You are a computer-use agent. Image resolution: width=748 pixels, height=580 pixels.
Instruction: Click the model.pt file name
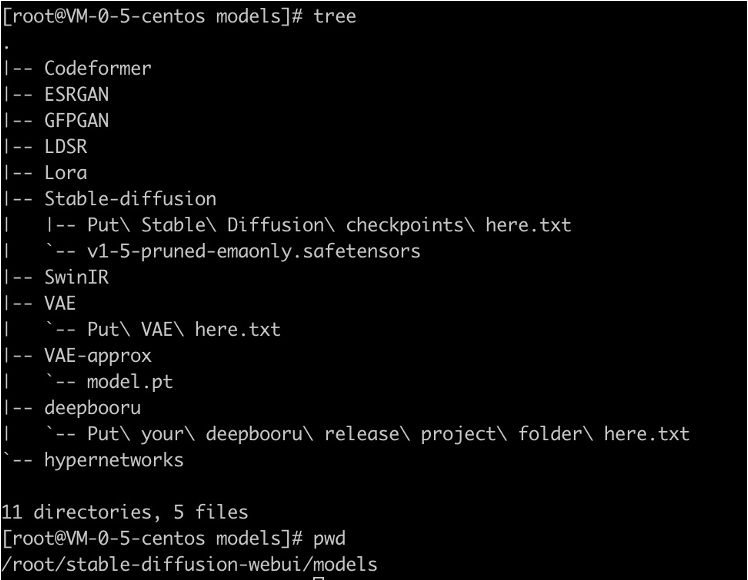click(x=130, y=382)
